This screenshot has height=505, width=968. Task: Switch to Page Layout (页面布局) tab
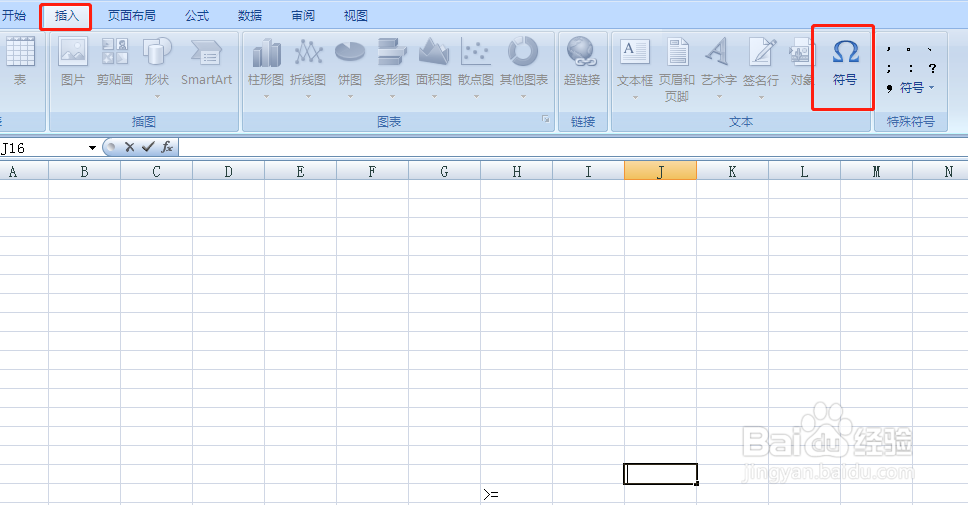(x=131, y=15)
